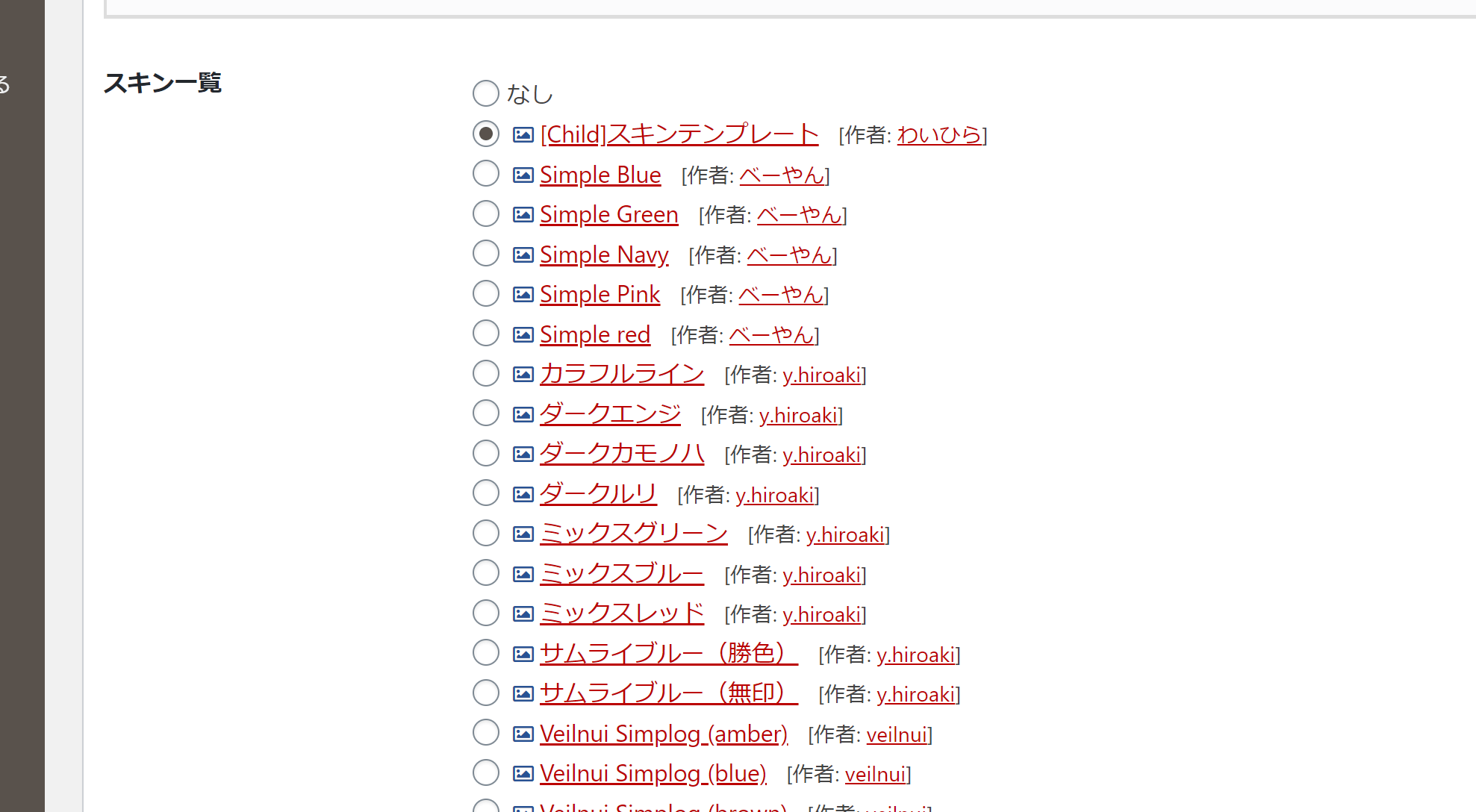The width and height of the screenshot is (1476, 812).
Task: Select the Simple Pink radio button
Action: (x=483, y=293)
